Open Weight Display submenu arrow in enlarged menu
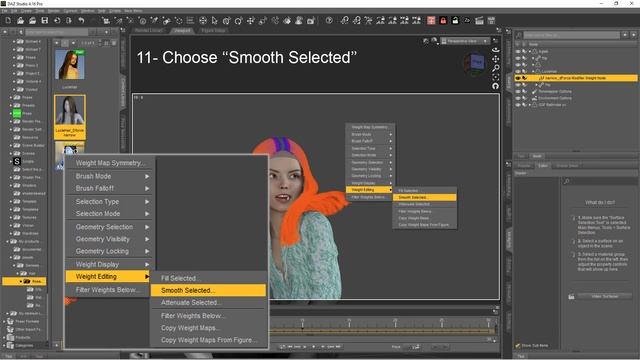Viewport: 640px width, 360px height. [x=147, y=264]
